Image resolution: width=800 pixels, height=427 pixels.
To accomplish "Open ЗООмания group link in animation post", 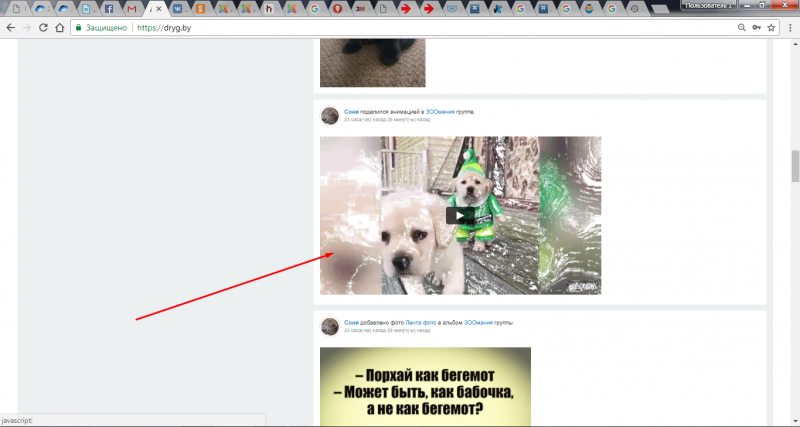I will click(x=440, y=111).
